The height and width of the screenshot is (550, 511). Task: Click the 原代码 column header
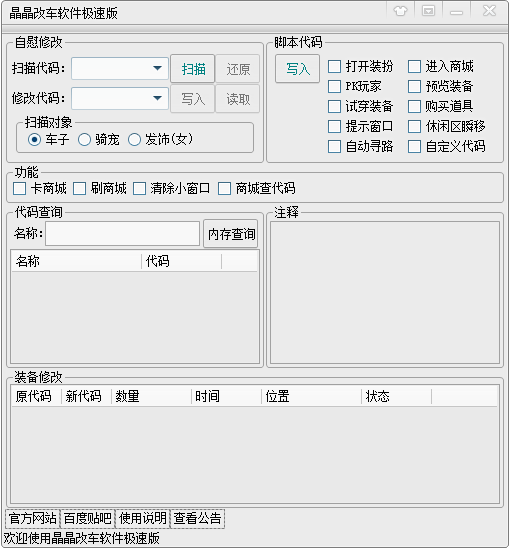(x=36, y=396)
